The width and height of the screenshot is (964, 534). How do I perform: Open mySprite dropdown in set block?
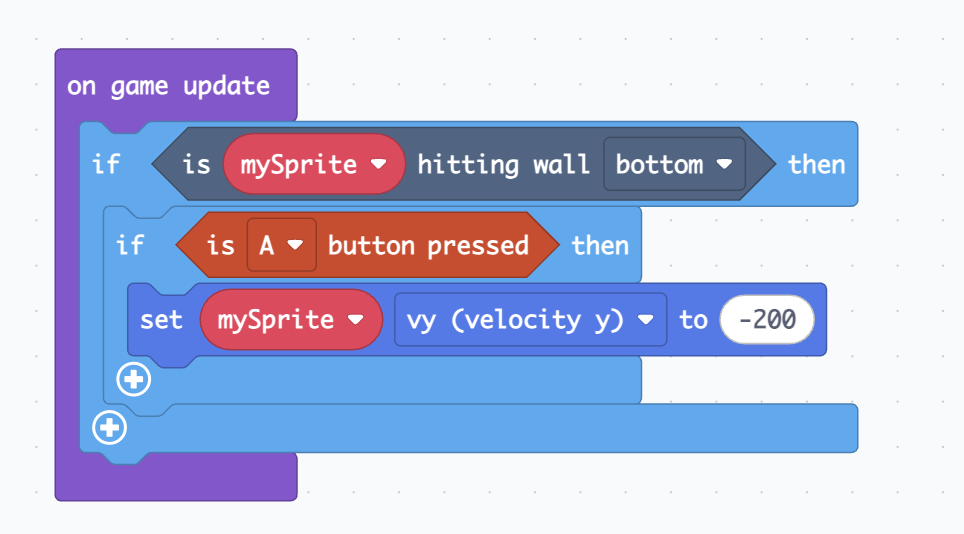(x=291, y=320)
